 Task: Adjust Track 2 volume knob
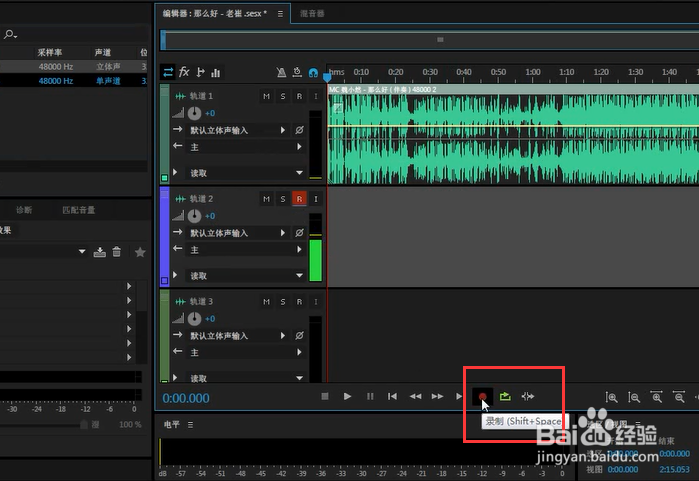tap(194, 216)
